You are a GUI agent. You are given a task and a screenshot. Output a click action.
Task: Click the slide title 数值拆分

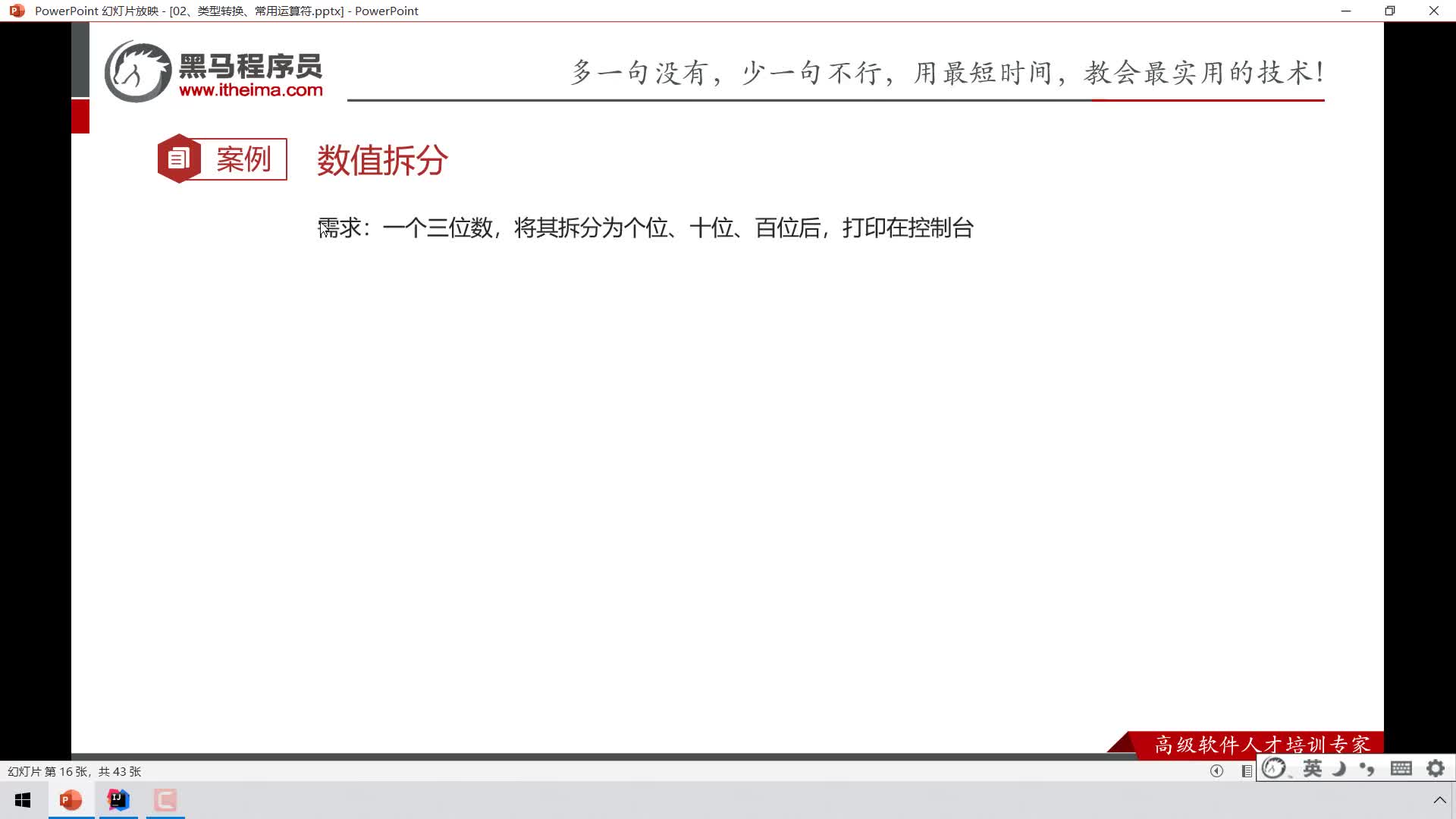(x=382, y=160)
